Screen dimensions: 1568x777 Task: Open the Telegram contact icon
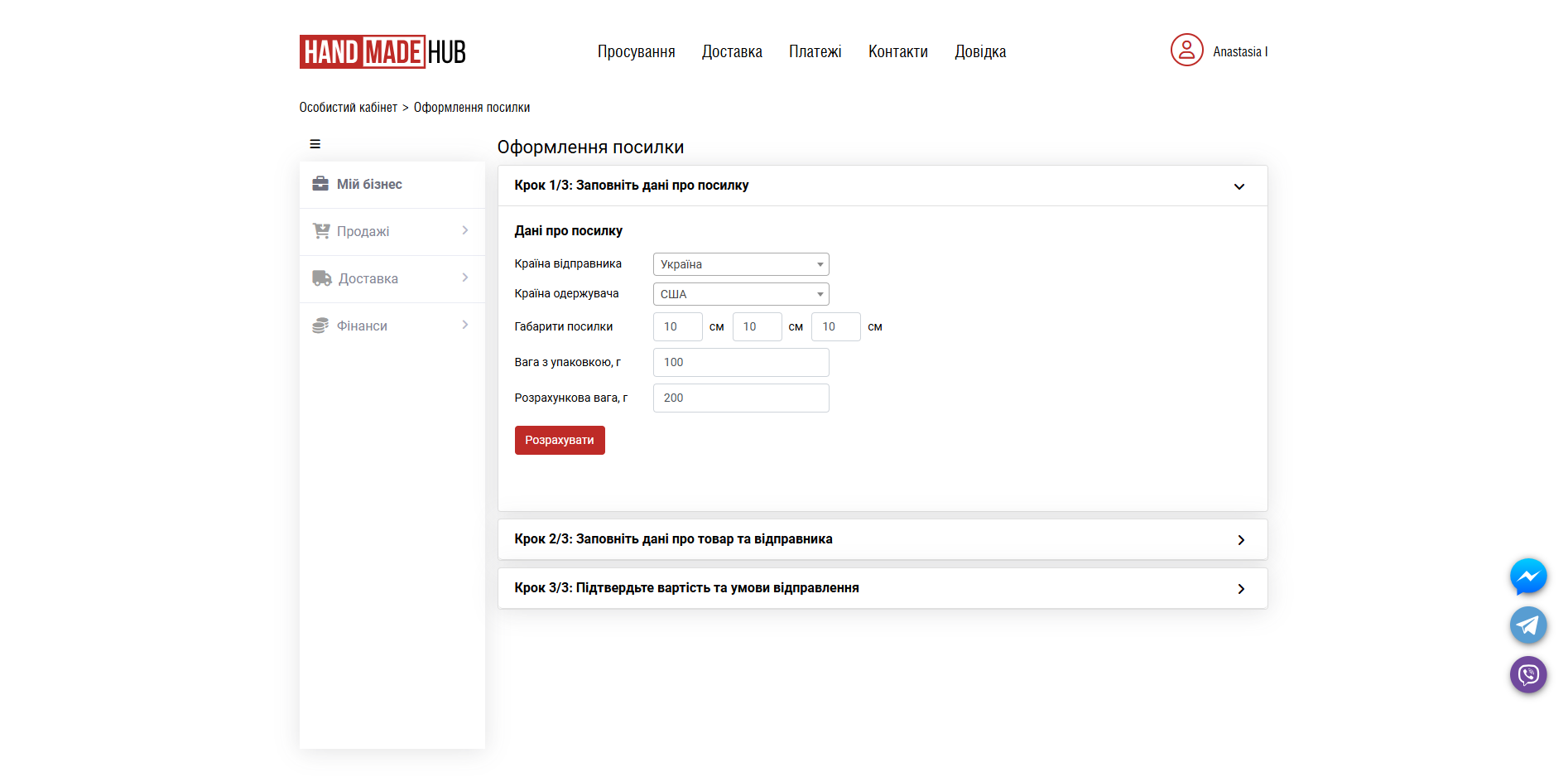pyautogui.click(x=1528, y=625)
